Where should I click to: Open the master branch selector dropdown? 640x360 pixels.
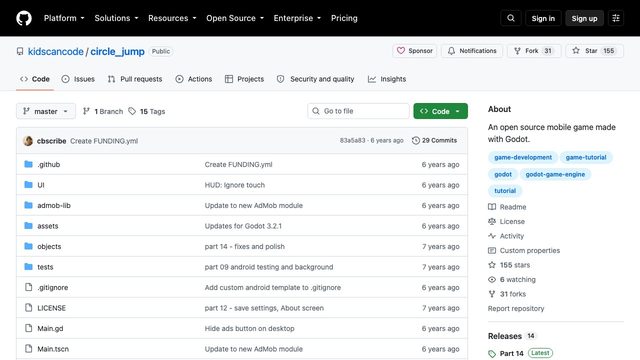click(46, 111)
